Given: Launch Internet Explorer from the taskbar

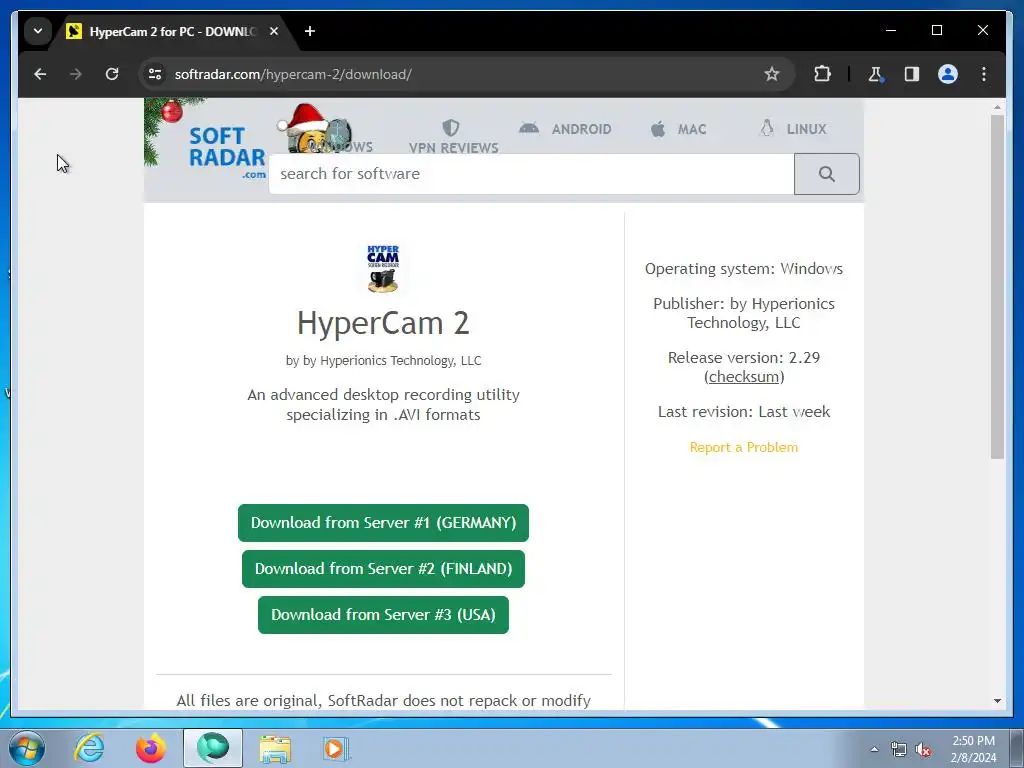Looking at the screenshot, I should pos(89,748).
